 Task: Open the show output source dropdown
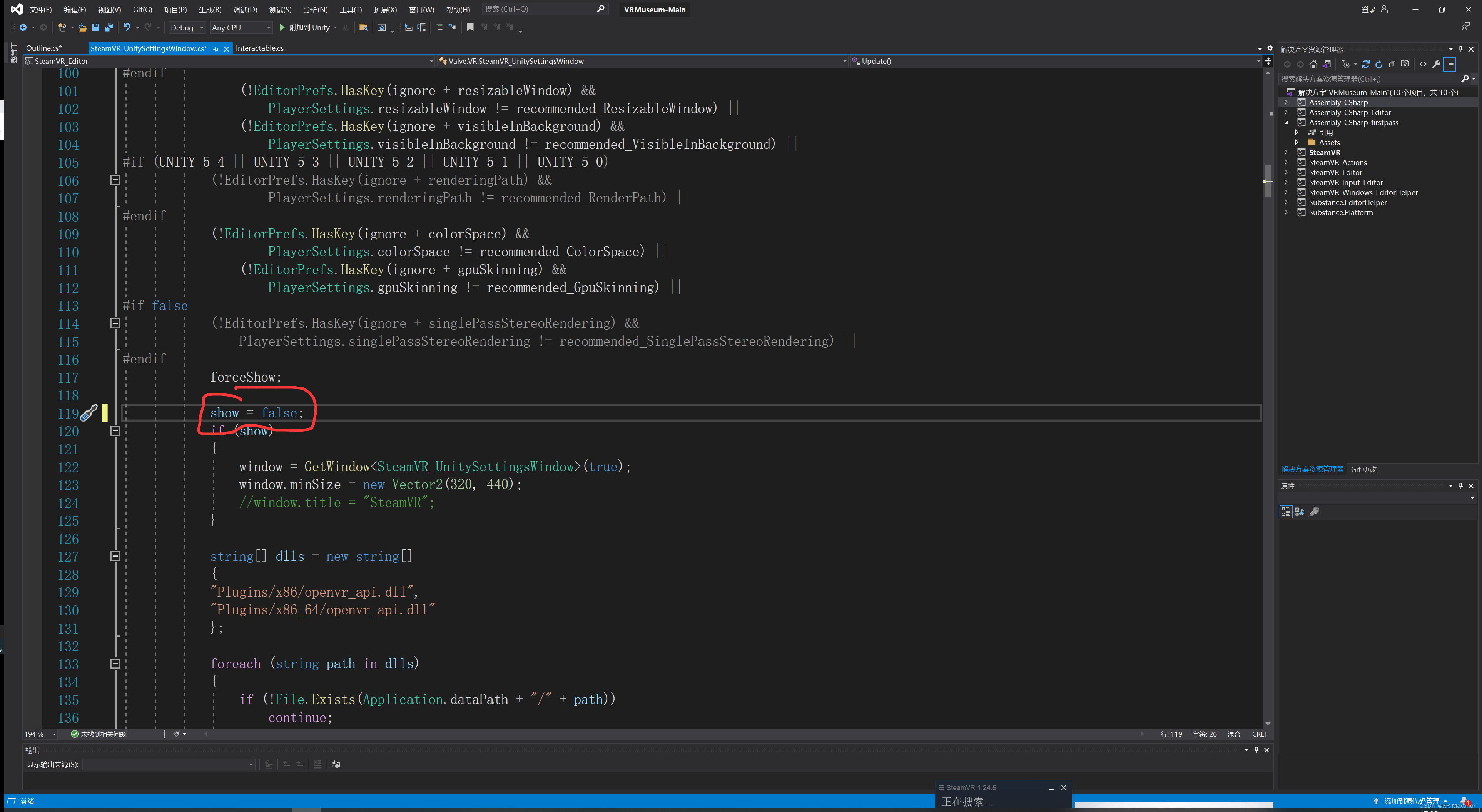click(x=169, y=764)
